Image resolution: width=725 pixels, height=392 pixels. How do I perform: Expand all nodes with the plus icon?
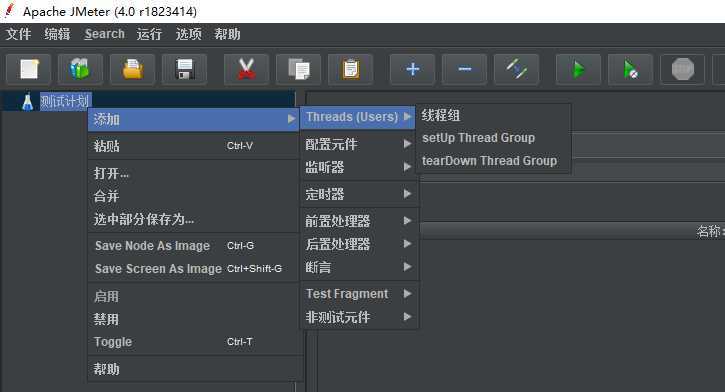pyautogui.click(x=412, y=69)
